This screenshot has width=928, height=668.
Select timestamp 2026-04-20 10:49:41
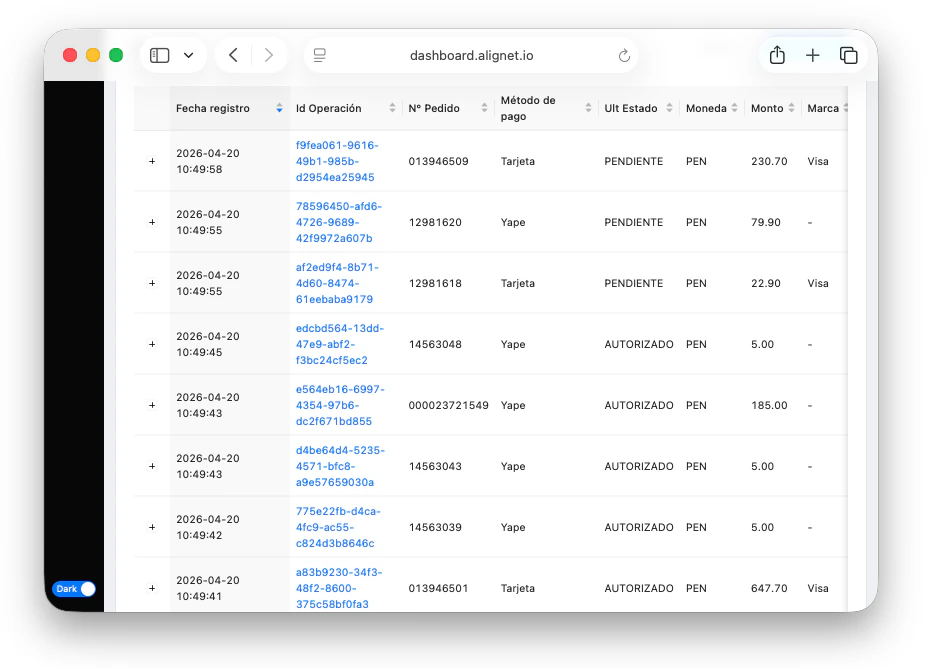click(208, 588)
